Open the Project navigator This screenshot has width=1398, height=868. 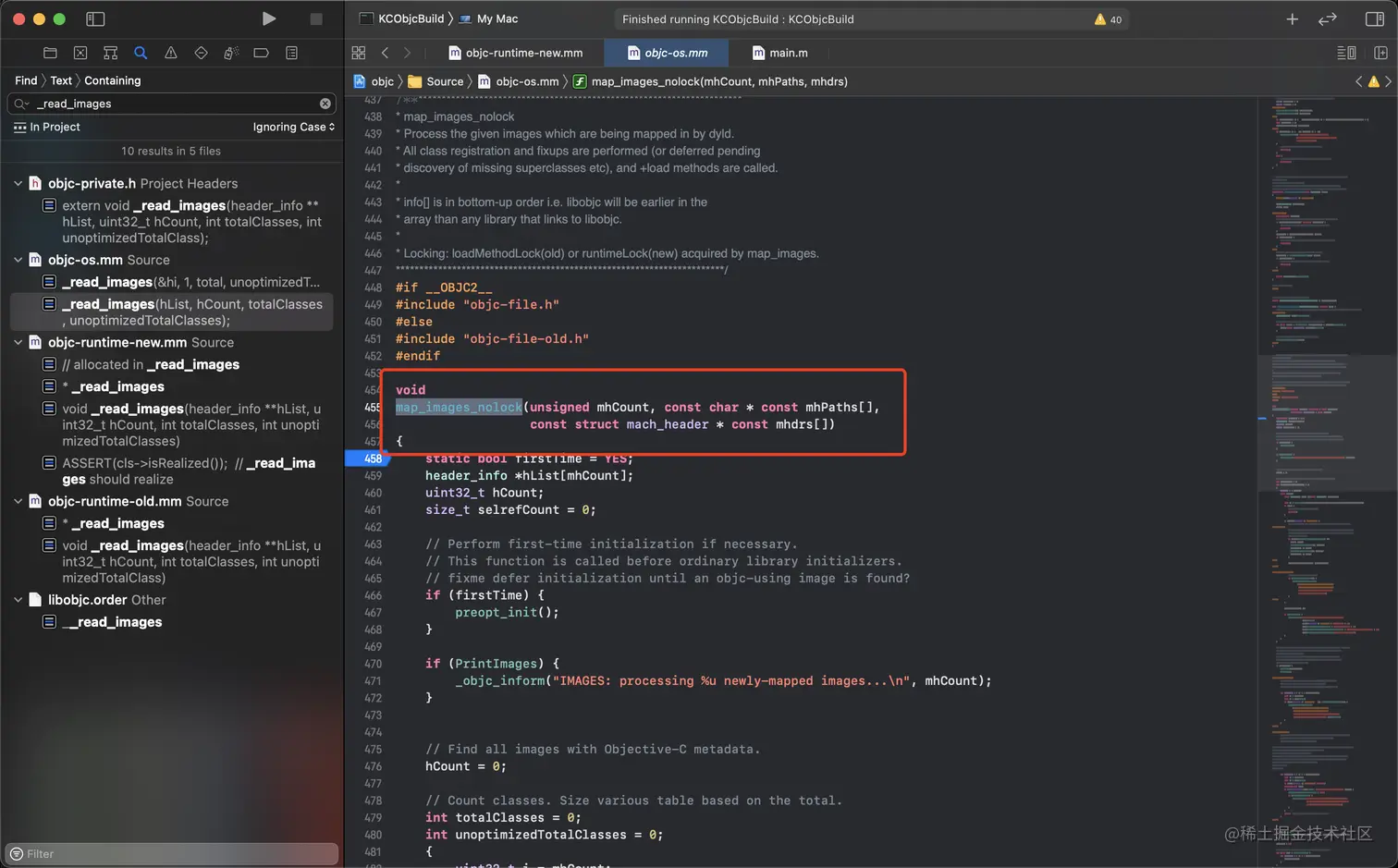pos(50,53)
